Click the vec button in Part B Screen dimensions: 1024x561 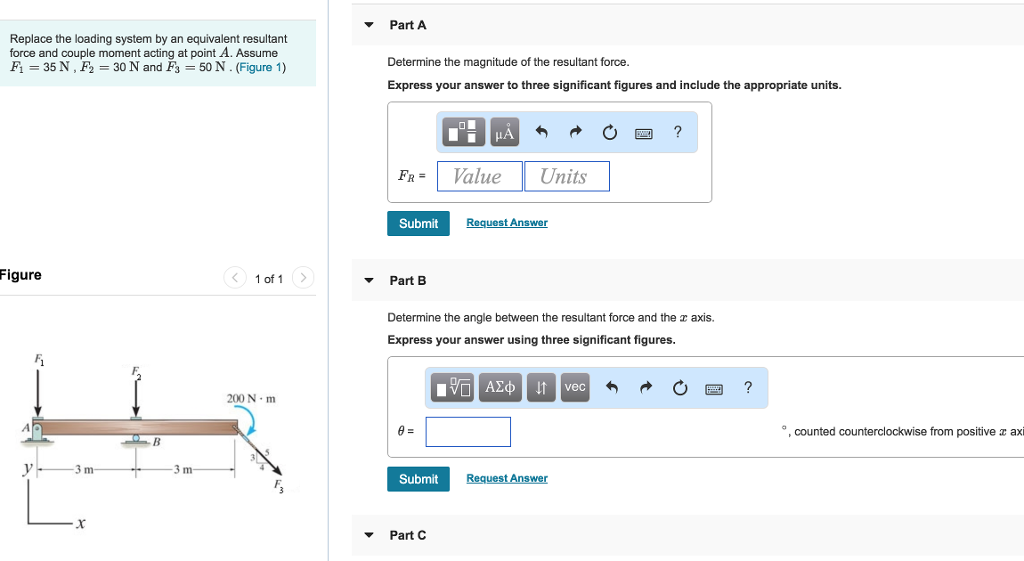tap(575, 387)
